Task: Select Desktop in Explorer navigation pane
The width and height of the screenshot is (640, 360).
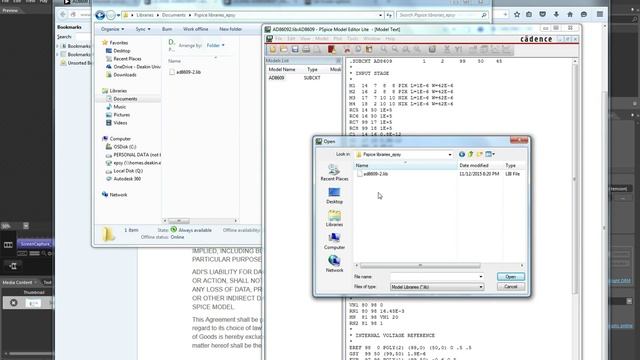Action: pos(122,51)
